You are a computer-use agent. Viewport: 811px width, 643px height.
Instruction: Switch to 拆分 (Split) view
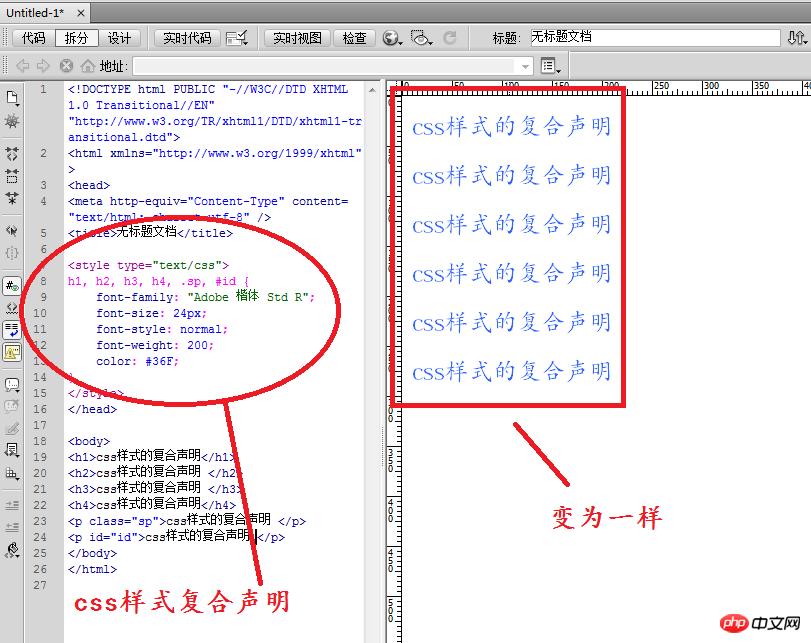click(77, 38)
